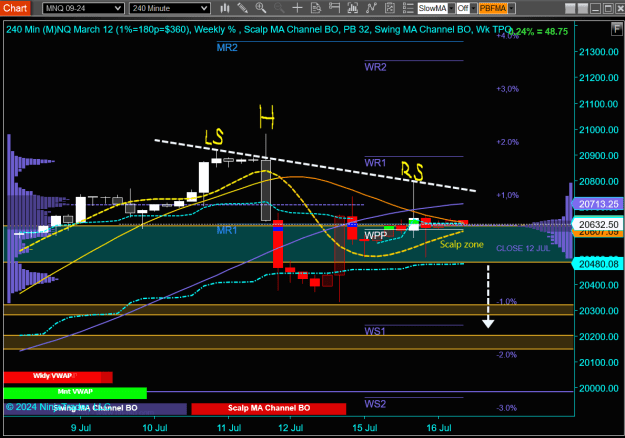Click the MR1 level label
The image size is (625, 438).
click(227, 230)
